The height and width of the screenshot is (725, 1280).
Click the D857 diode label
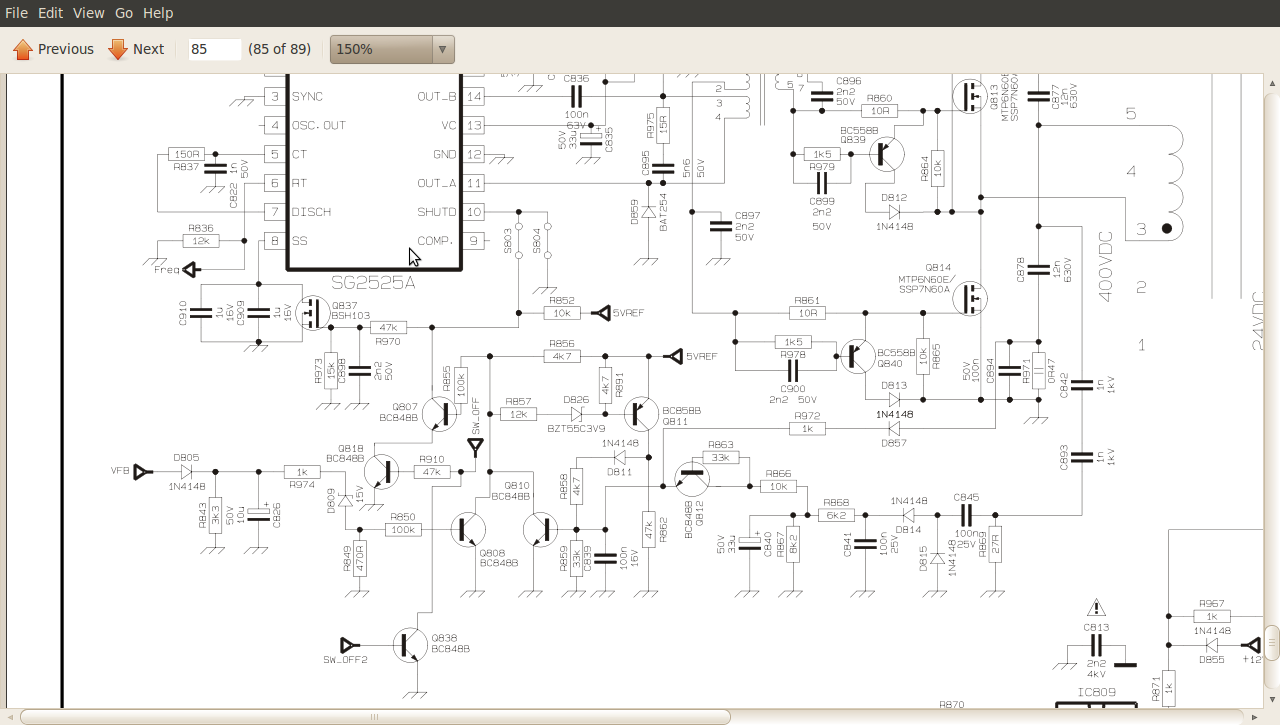pos(892,441)
